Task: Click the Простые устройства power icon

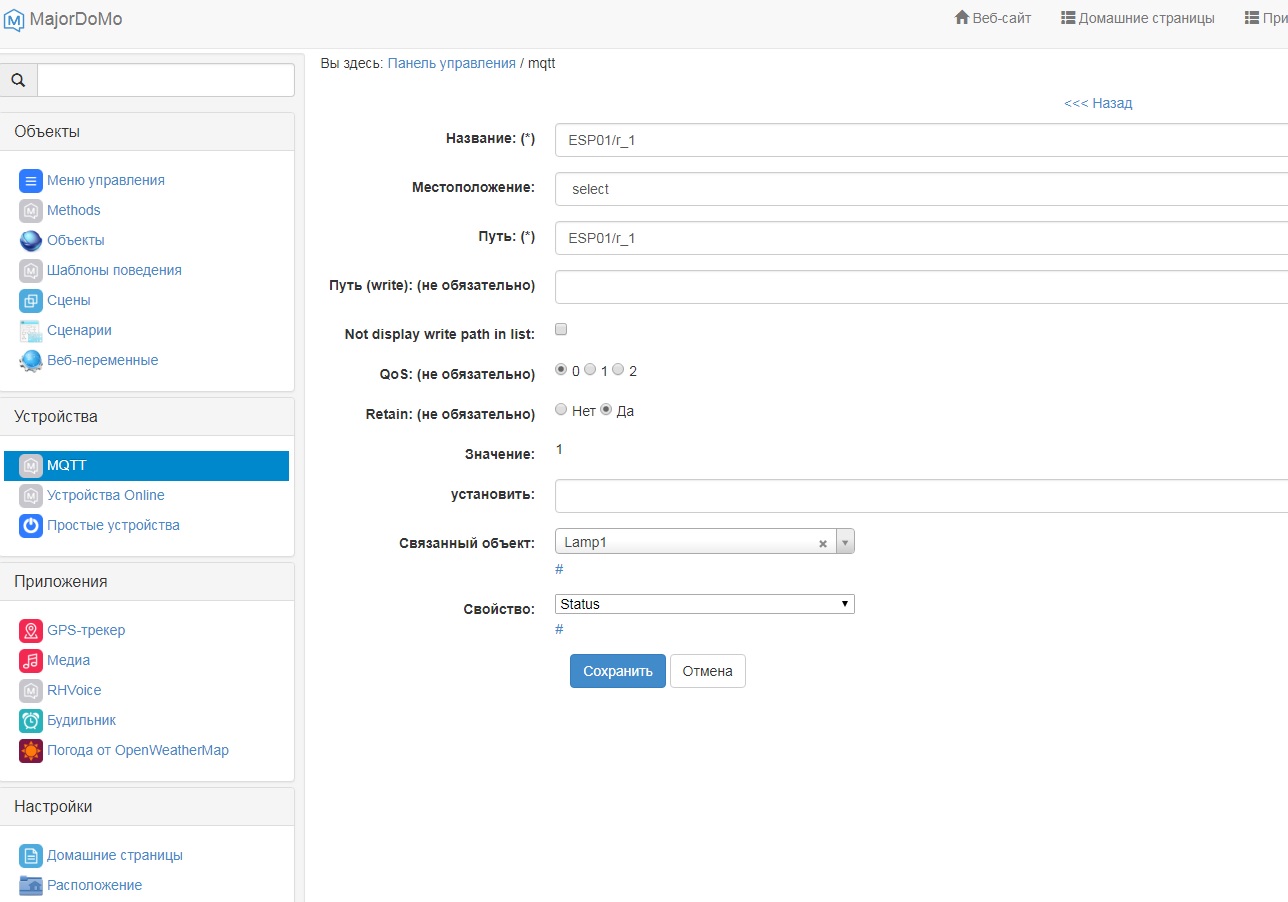Action: (31, 526)
